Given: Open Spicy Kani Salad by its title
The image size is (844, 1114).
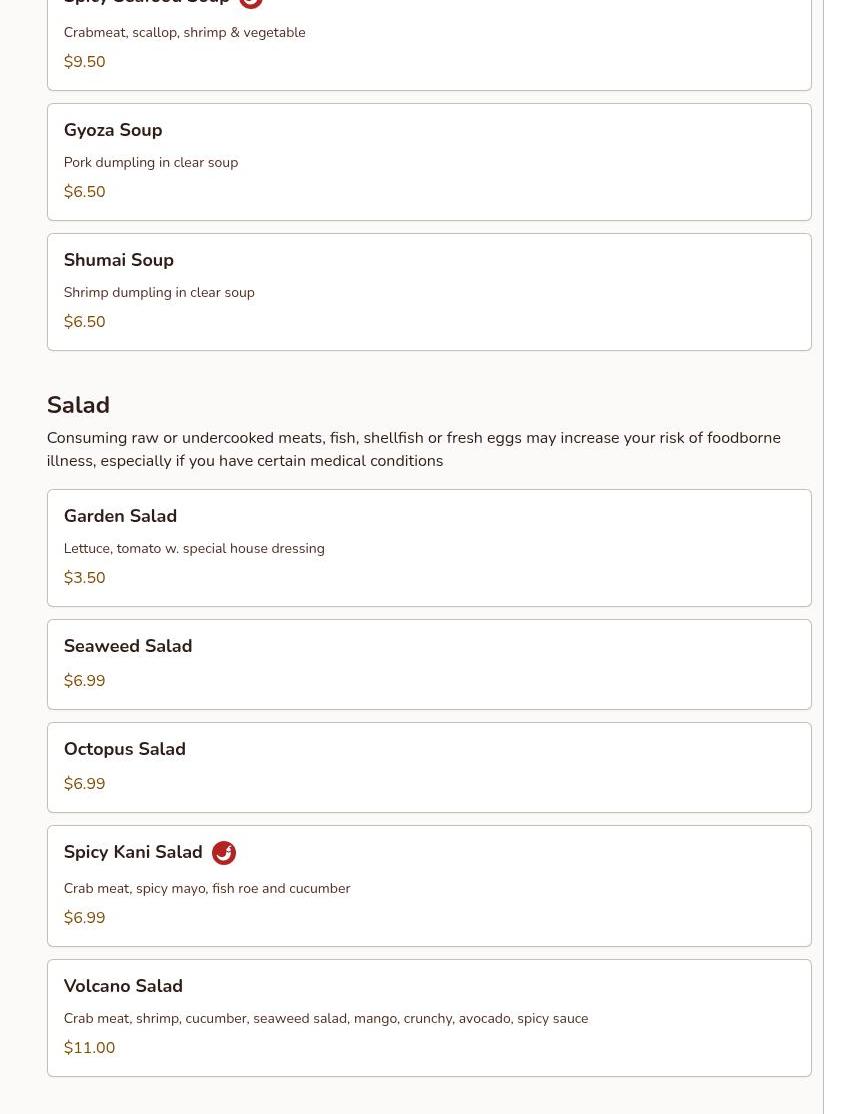Looking at the screenshot, I should pyautogui.click(x=133, y=852).
